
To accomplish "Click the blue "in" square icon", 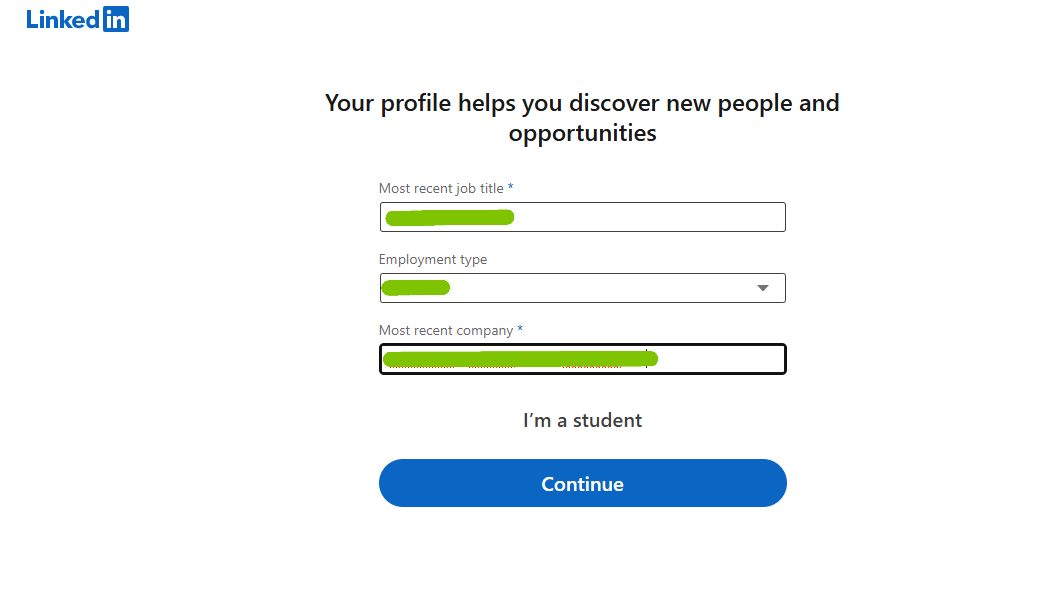I will tap(116, 19).
